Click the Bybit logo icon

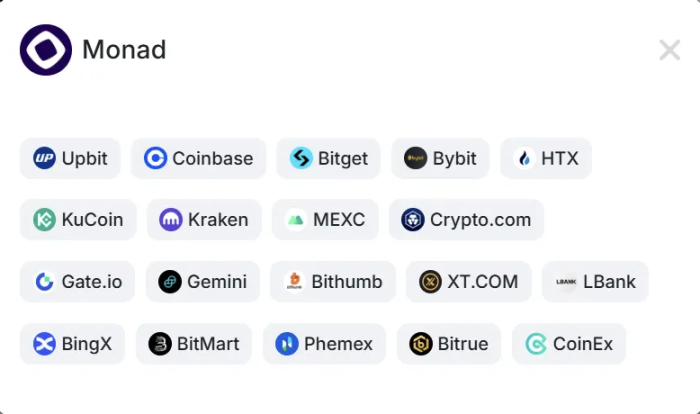click(x=415, y=158)
